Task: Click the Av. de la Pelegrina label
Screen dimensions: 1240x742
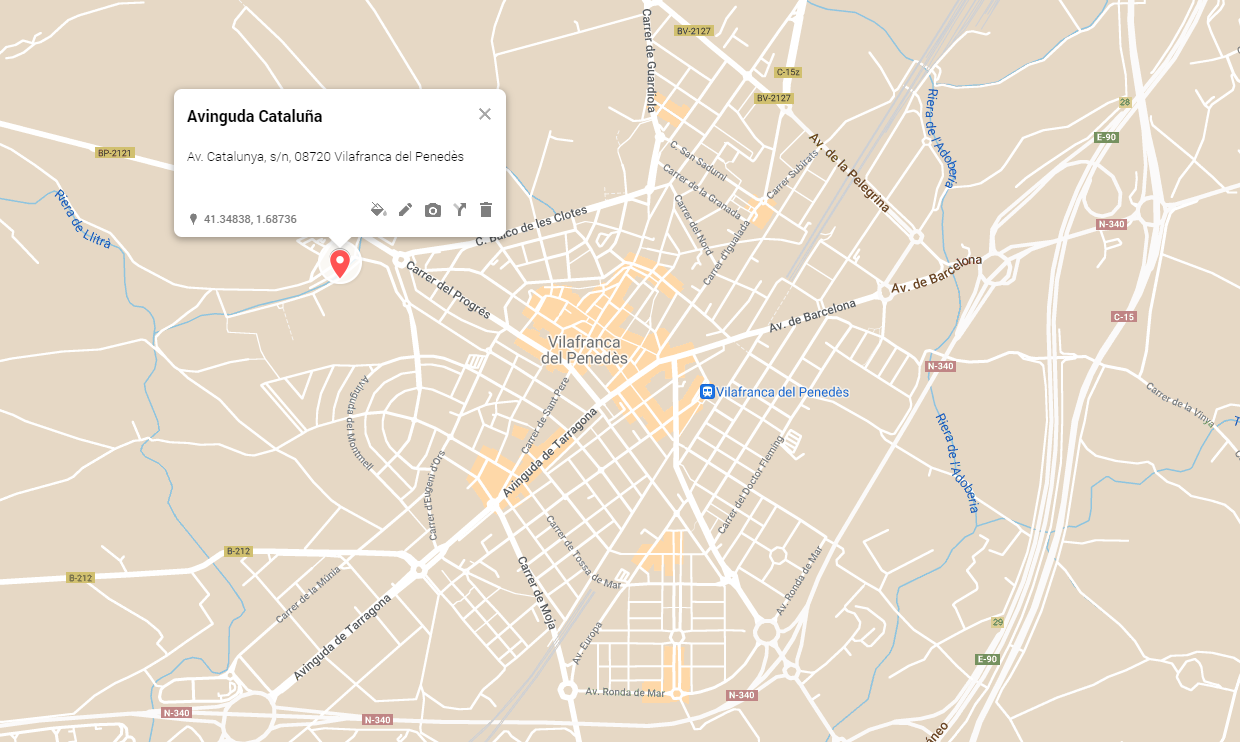Action: point(849,172)
